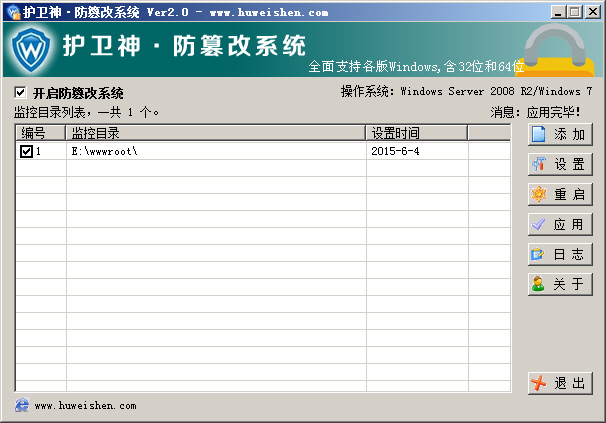
Task: Click the title bar application icon
Action: point(13,12)
